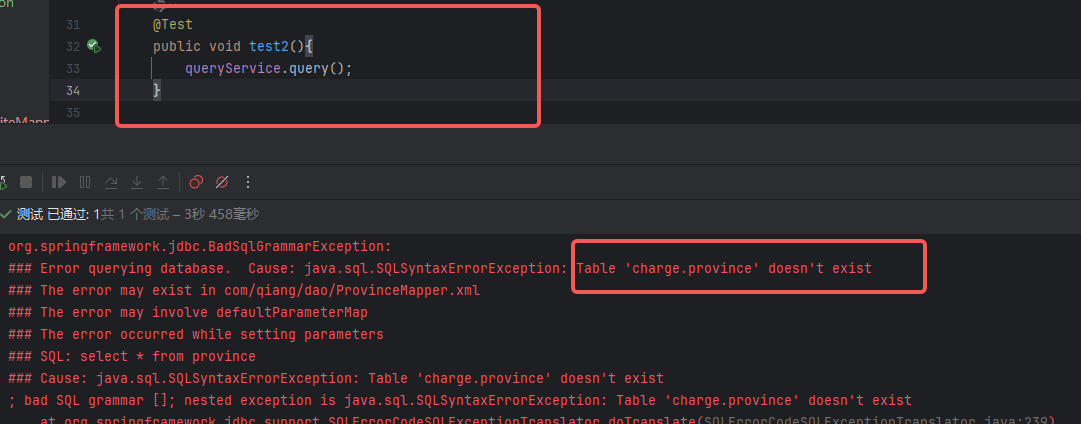Click the BadSqlGrammarException error line
The width and height of the screenshot is (1081, 424).
coord(200,246)
